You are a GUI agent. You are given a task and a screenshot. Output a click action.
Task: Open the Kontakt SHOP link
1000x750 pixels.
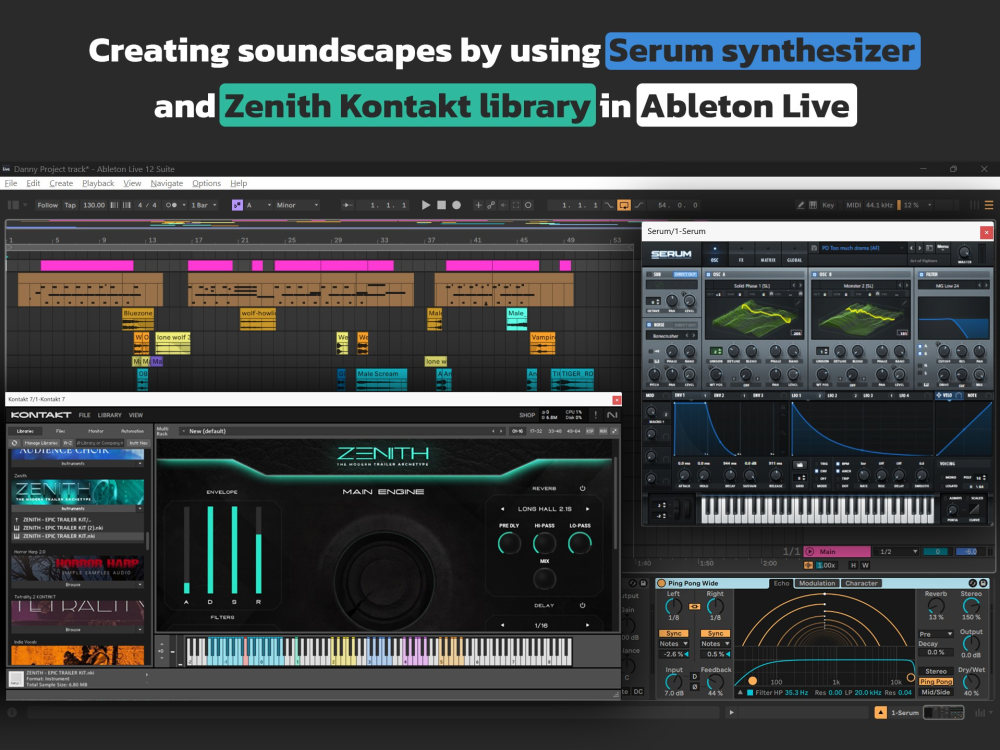(x=527, y=415)
